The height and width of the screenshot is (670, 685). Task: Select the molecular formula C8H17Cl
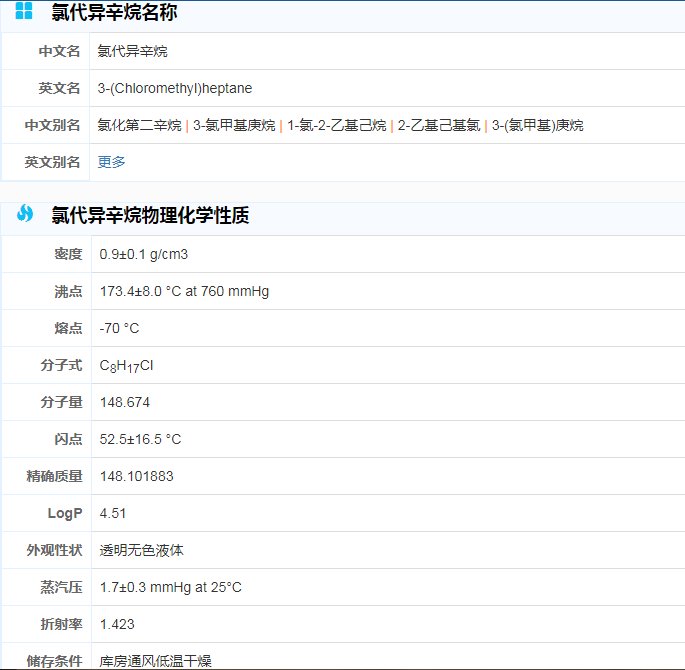[126, 366]
